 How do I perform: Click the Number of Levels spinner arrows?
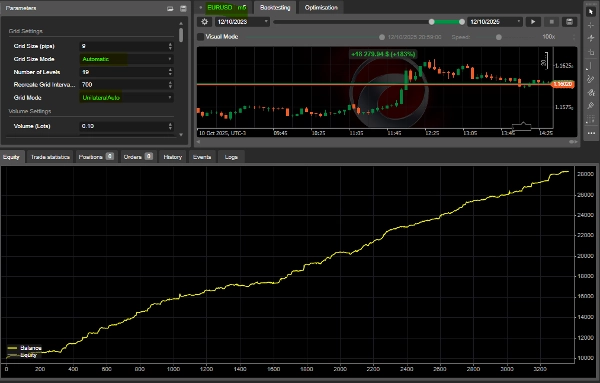(x=170, y=72)
